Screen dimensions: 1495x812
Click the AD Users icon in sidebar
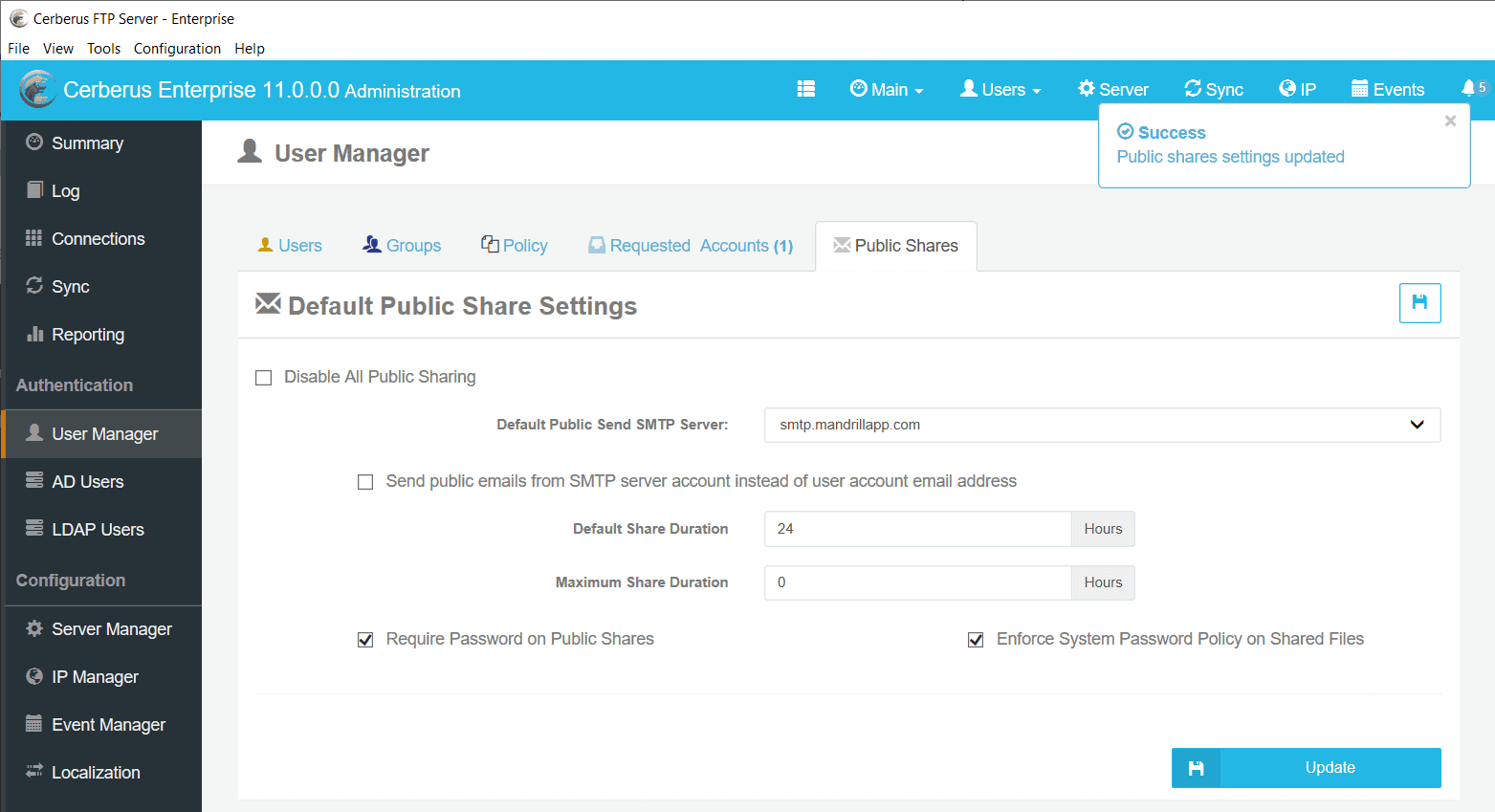(34, 480)
